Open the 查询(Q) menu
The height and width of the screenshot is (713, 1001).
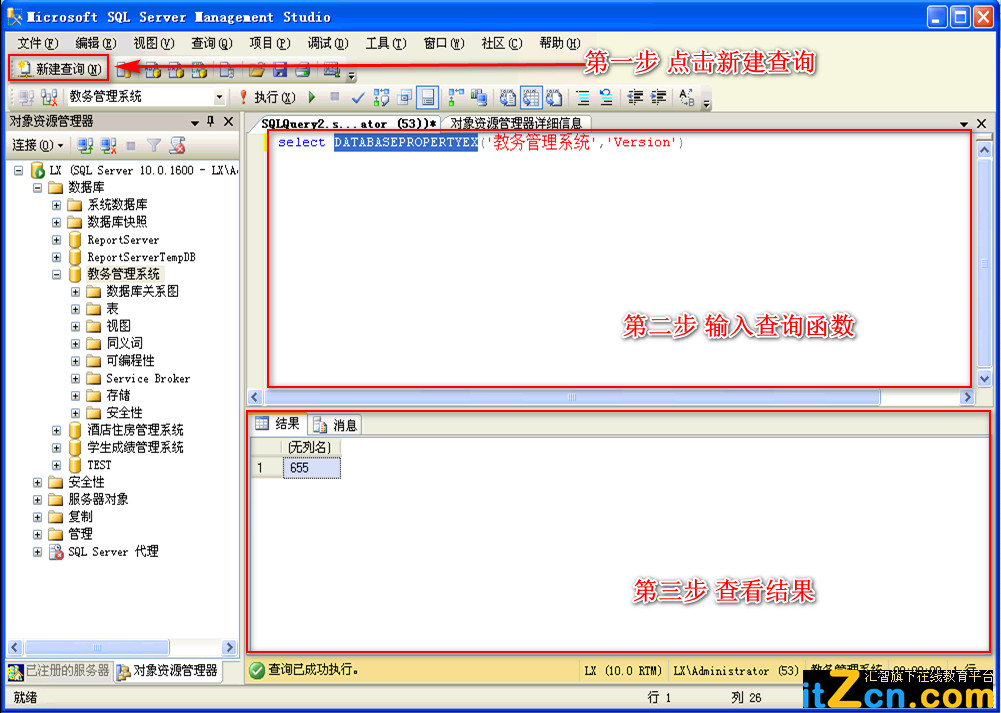(x=212, y=43)
